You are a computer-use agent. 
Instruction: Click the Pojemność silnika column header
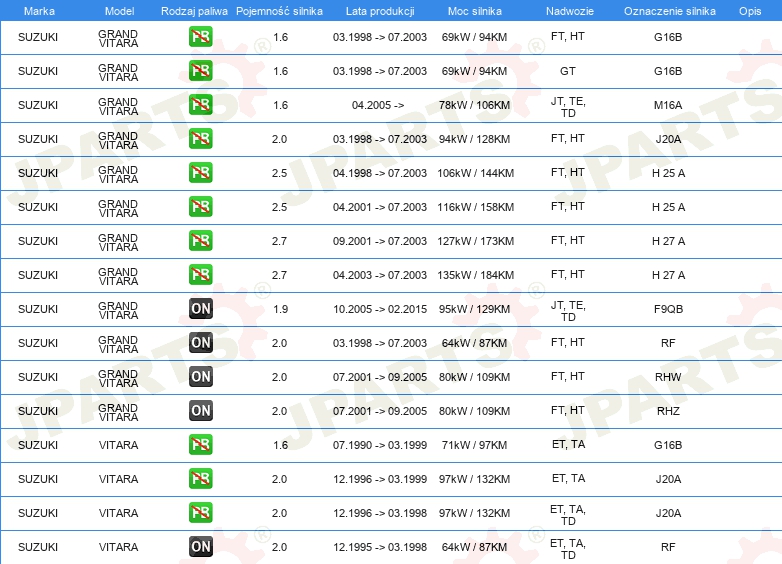[279, 11]
